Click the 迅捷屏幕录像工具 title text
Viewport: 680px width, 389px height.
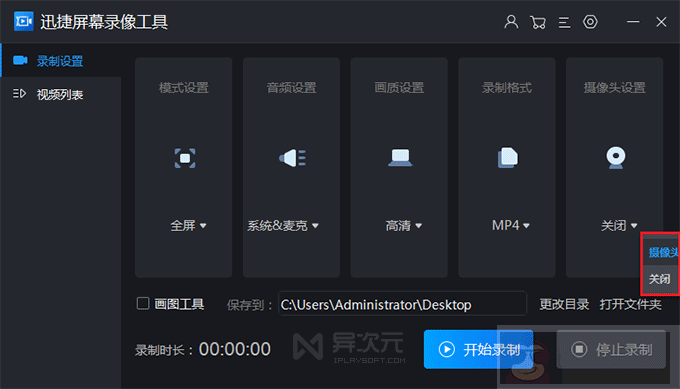click(104, 22)
